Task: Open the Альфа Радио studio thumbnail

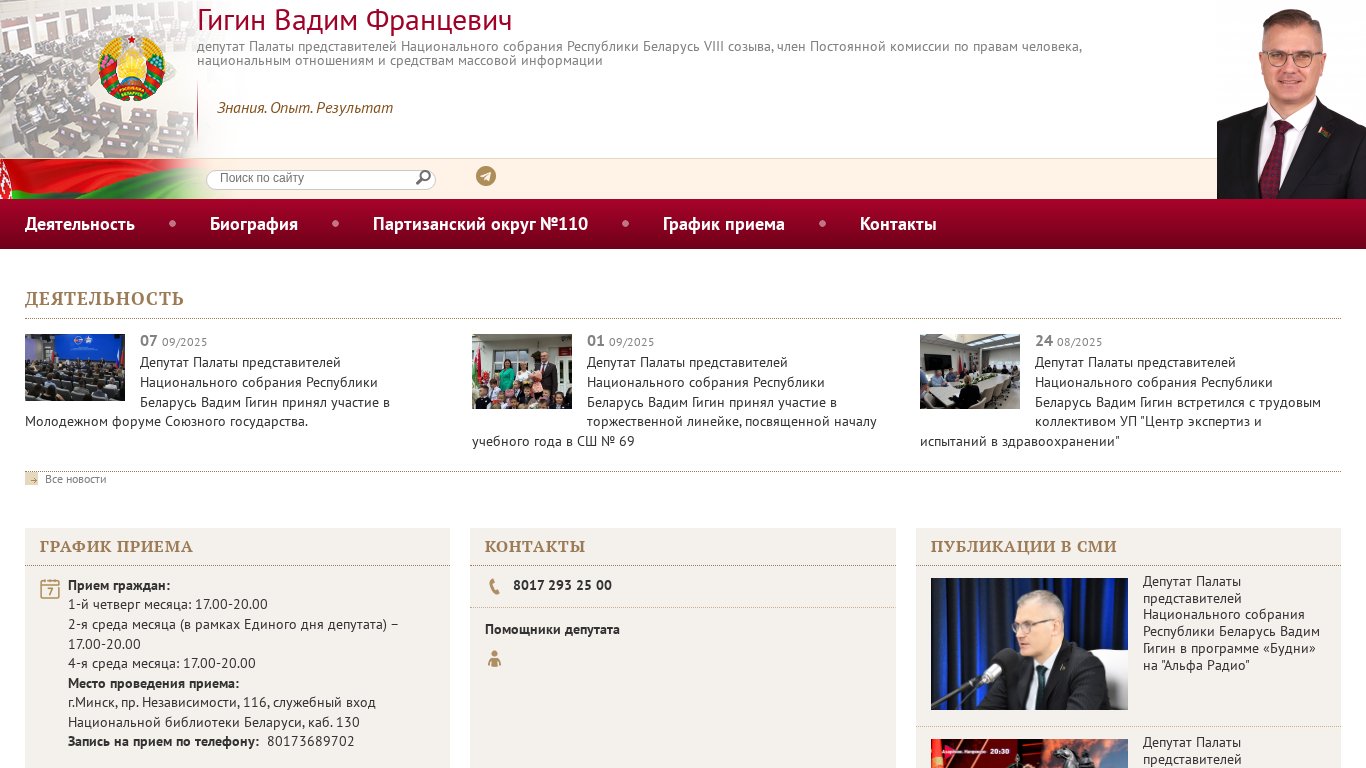Action: tap(1029, 644)
